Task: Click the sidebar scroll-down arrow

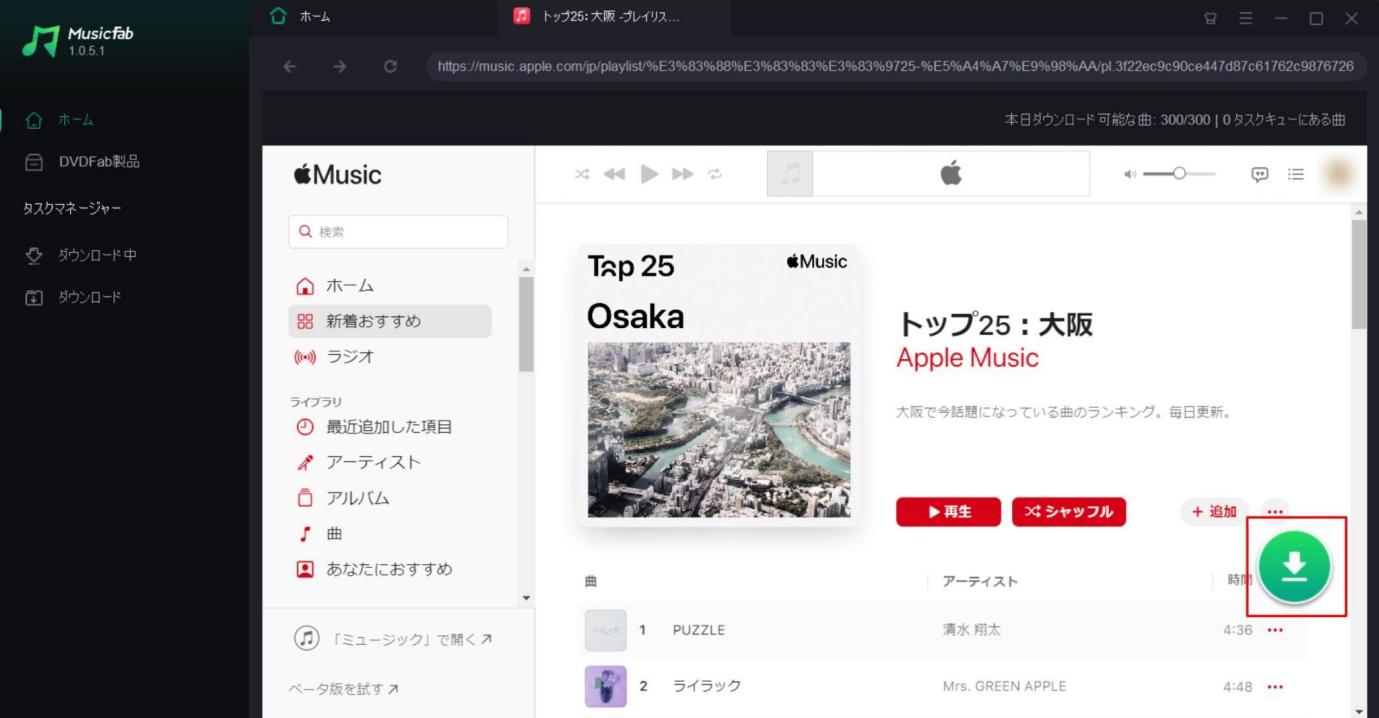Action: pos(526,598)
